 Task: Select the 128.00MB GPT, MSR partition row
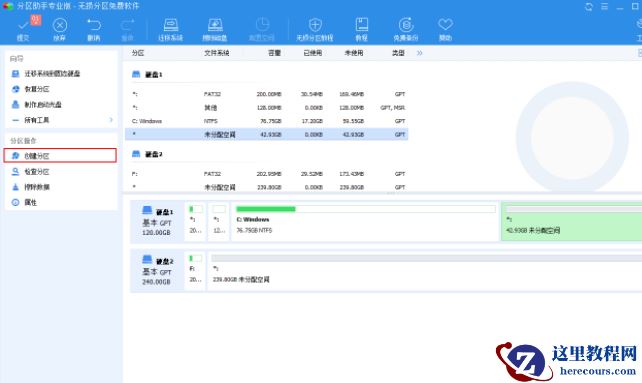pos(267,107)
